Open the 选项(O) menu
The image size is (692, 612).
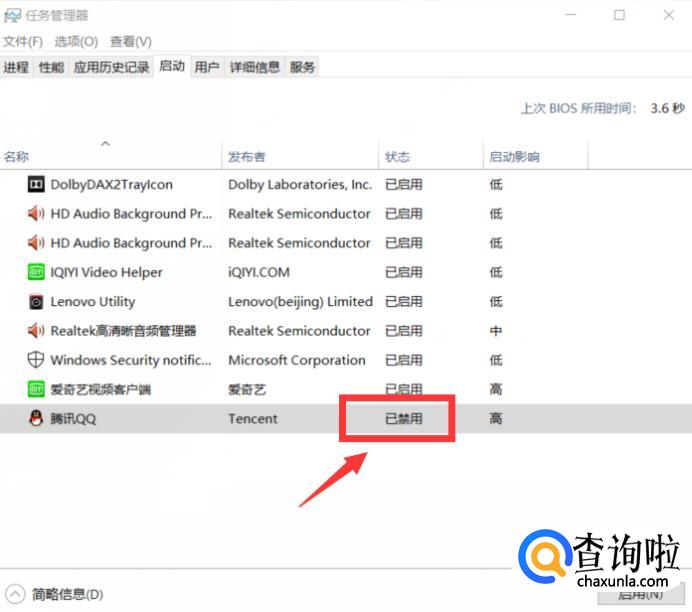click(x=76, y=41)
